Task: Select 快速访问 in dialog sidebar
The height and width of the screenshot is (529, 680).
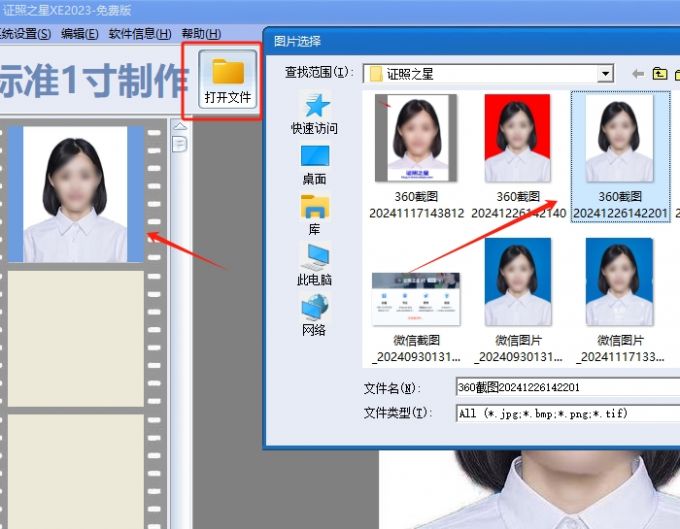Action: click(314, 114)
